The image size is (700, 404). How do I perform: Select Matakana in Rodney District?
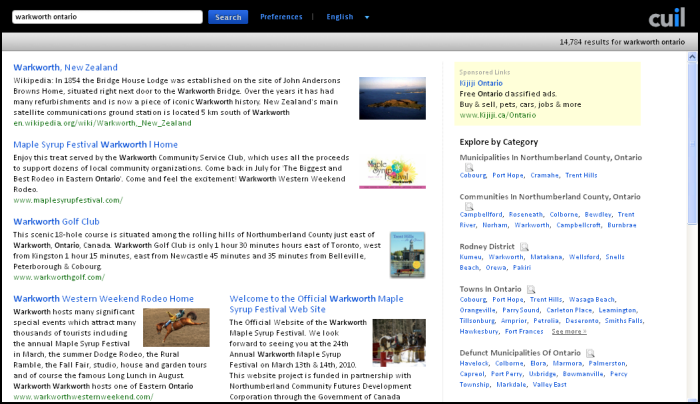tap(546, 257)
